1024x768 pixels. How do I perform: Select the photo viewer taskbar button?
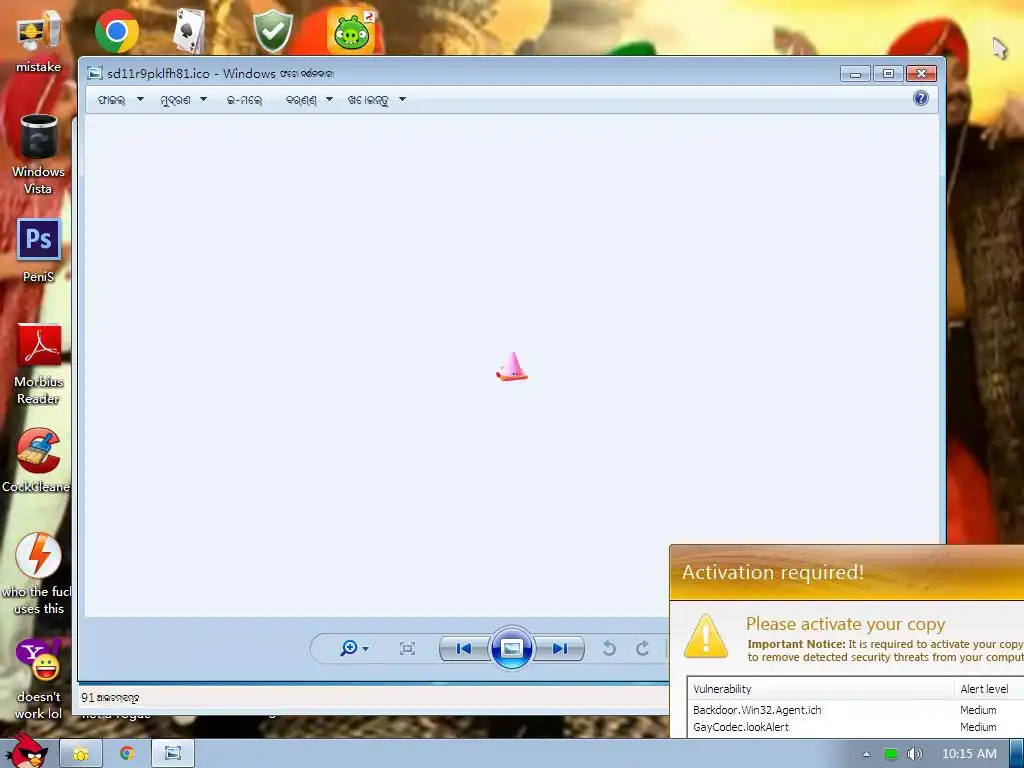click(173, 754)
